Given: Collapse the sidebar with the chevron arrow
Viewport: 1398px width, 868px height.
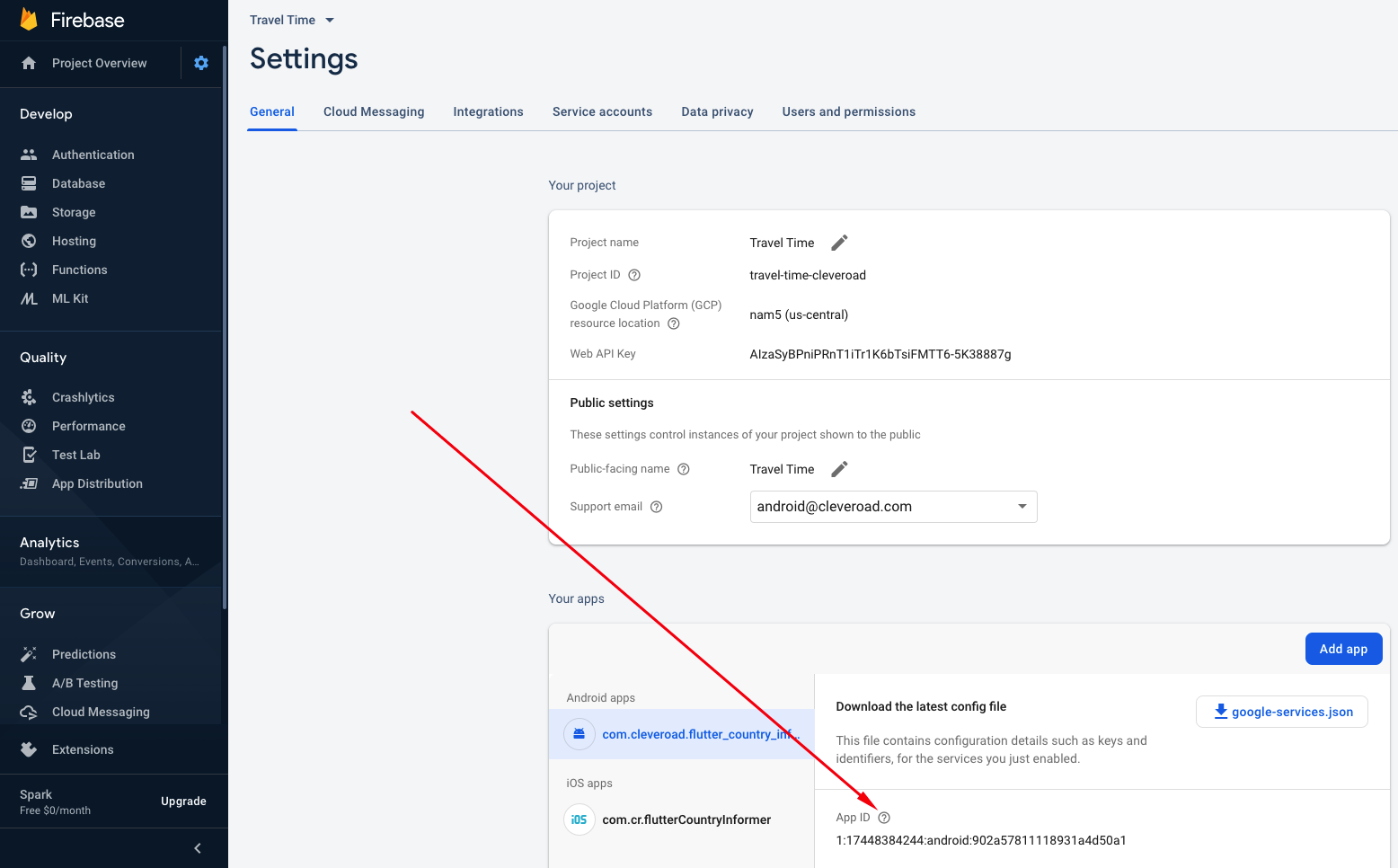Looking at the screenshot, I should (x=198, y=848).
